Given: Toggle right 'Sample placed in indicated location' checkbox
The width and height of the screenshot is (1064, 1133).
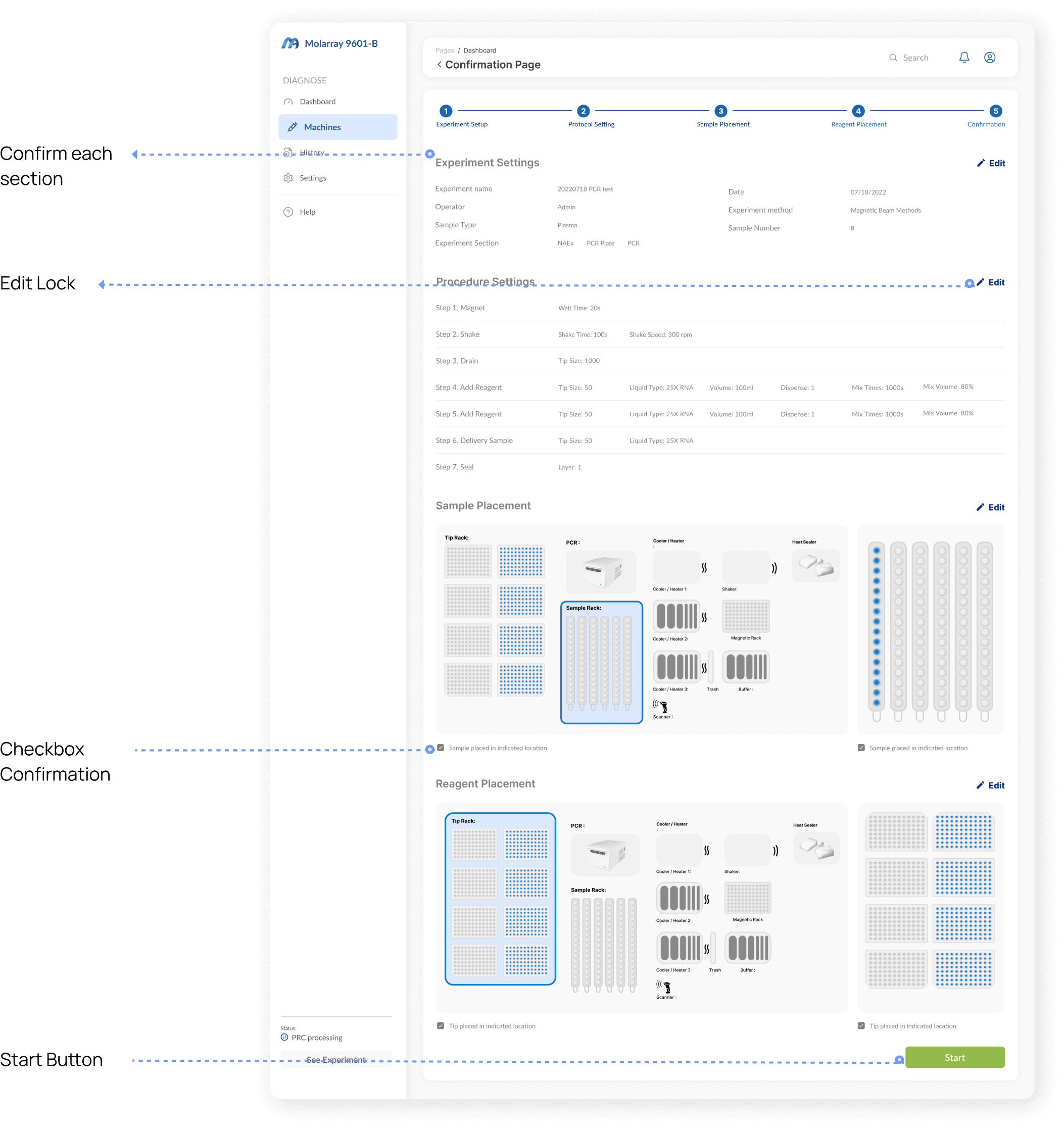Looking at the screenshot, I should coord(861,748).
